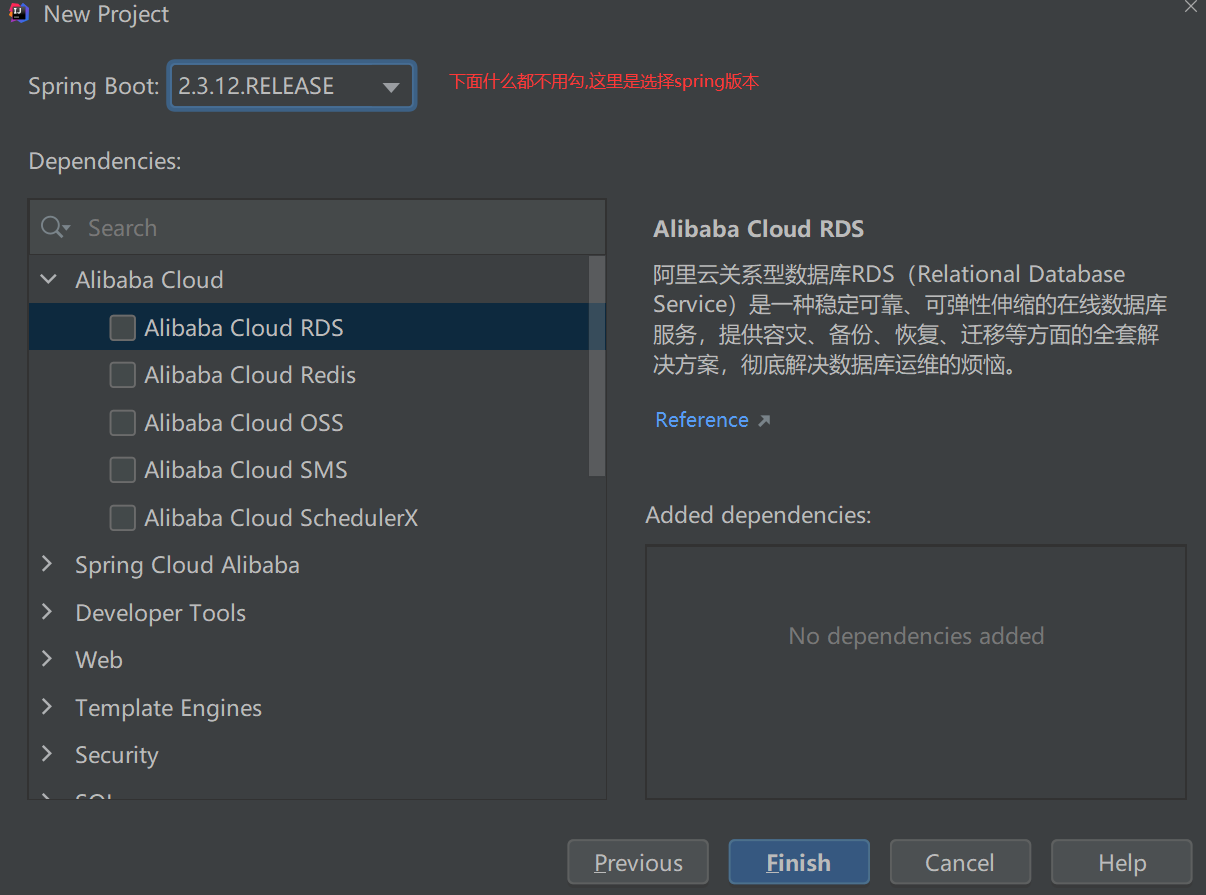Check the Alibaba Cloud Redis checkbox

pyautogui.click(x=123, y=375)
